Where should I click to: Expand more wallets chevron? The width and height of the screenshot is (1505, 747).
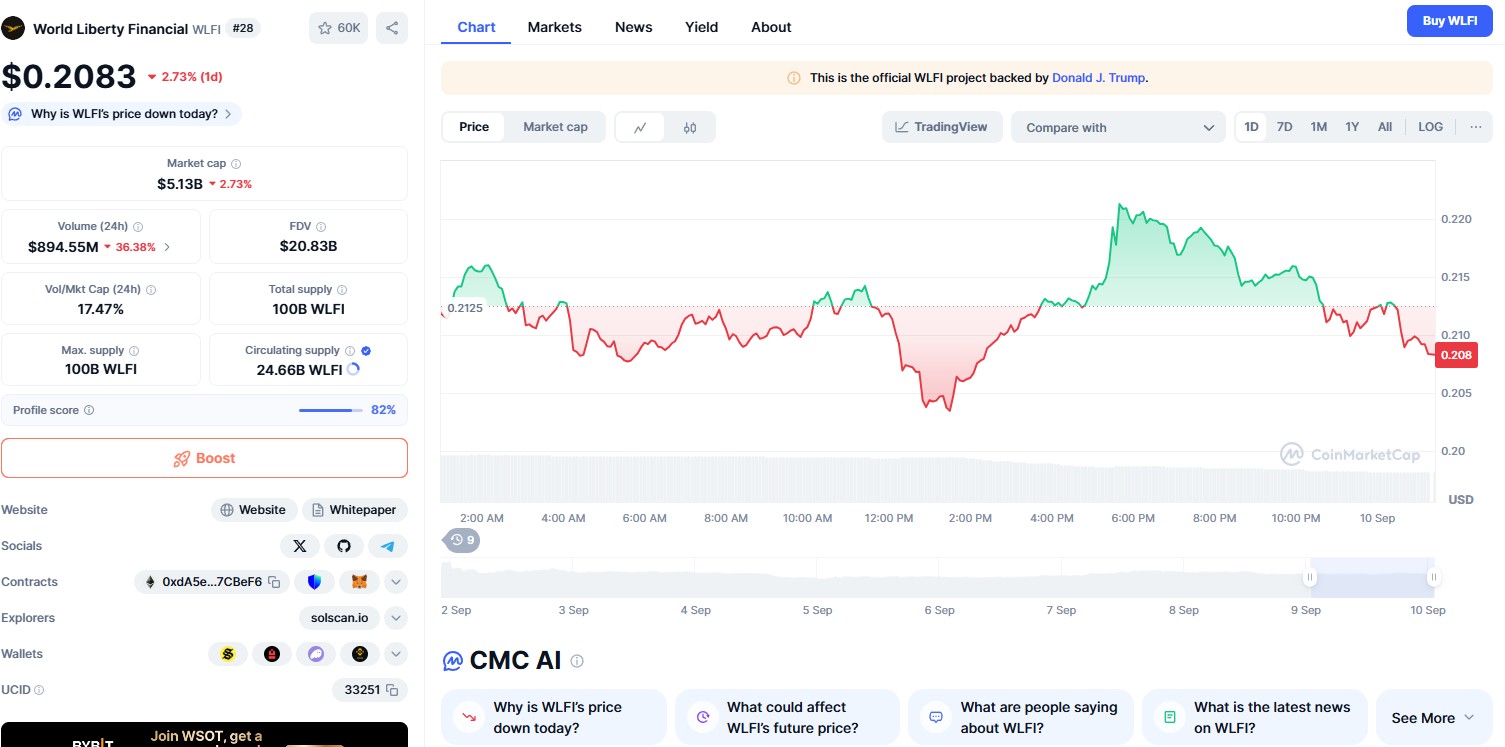[396, 654]
